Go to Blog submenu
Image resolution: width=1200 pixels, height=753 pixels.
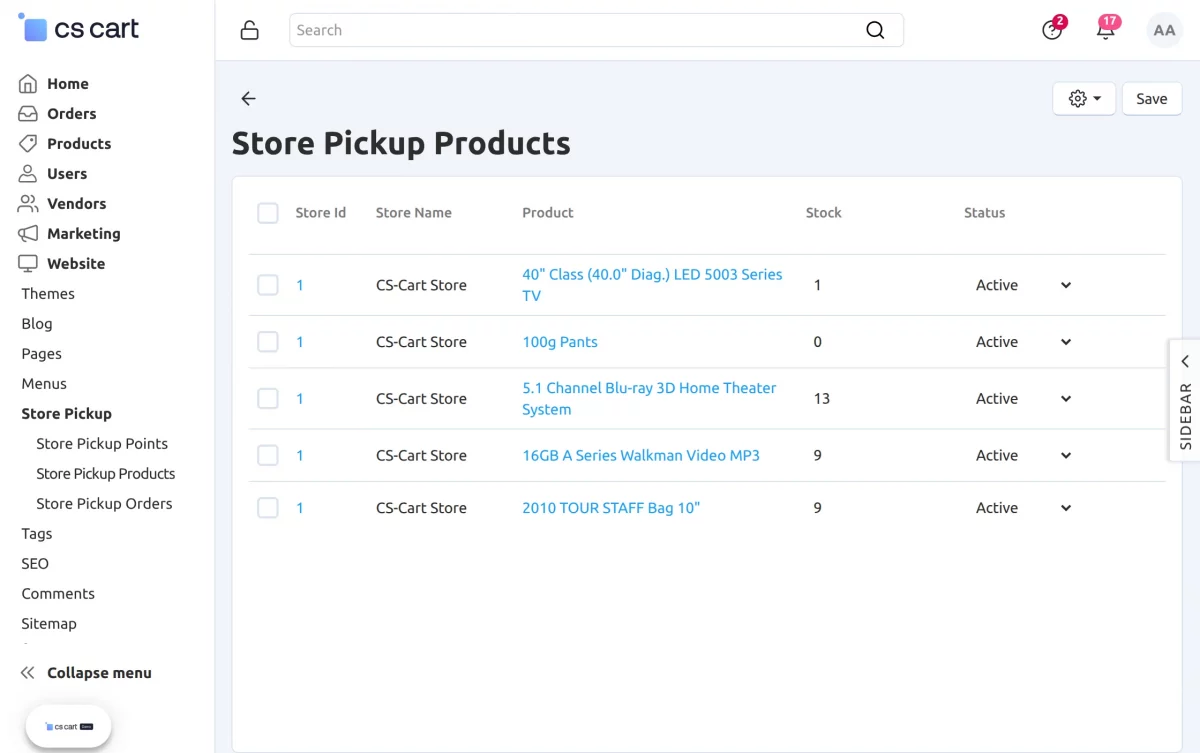point(37,324)
